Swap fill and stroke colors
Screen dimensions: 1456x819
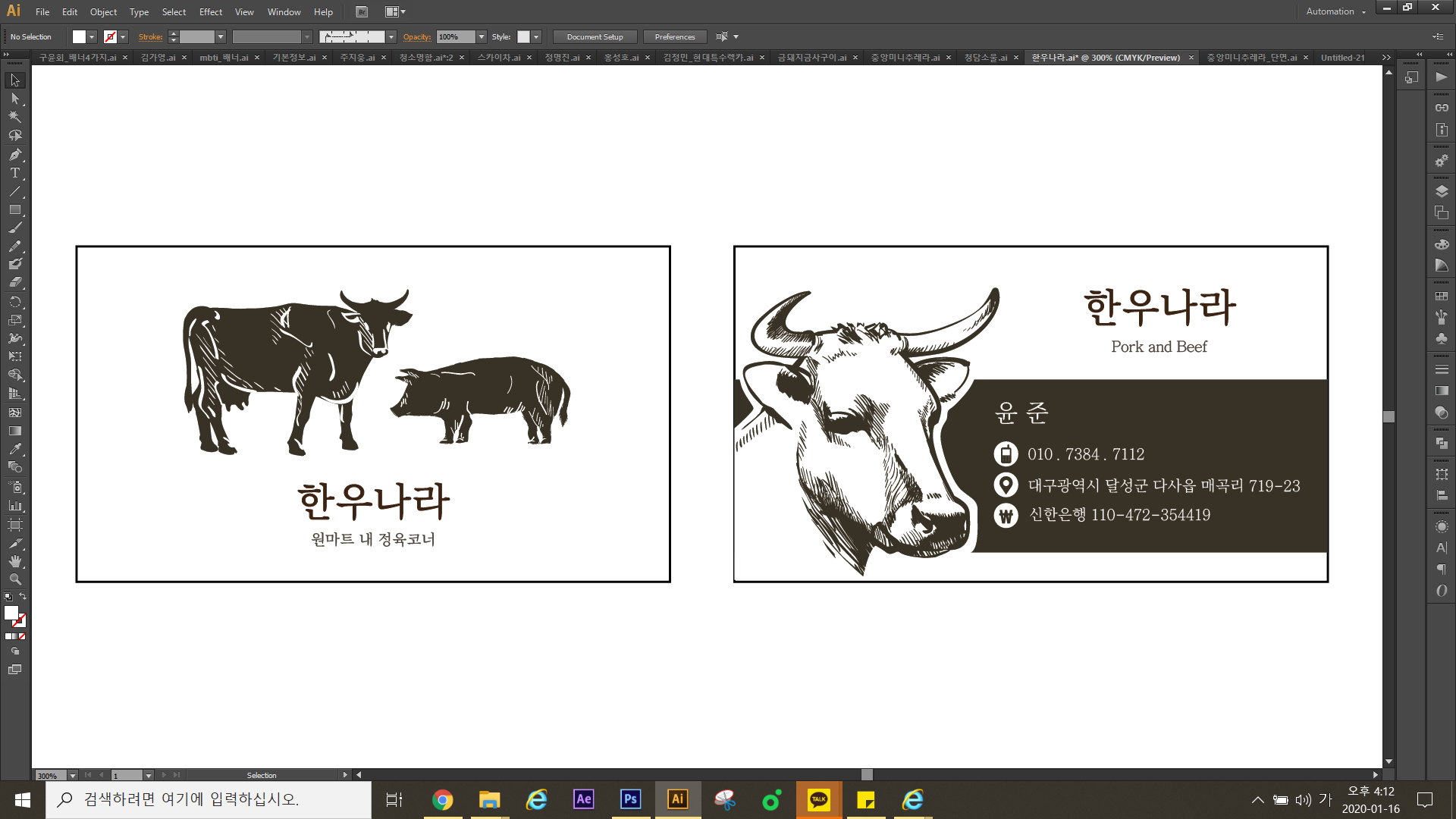23,597
